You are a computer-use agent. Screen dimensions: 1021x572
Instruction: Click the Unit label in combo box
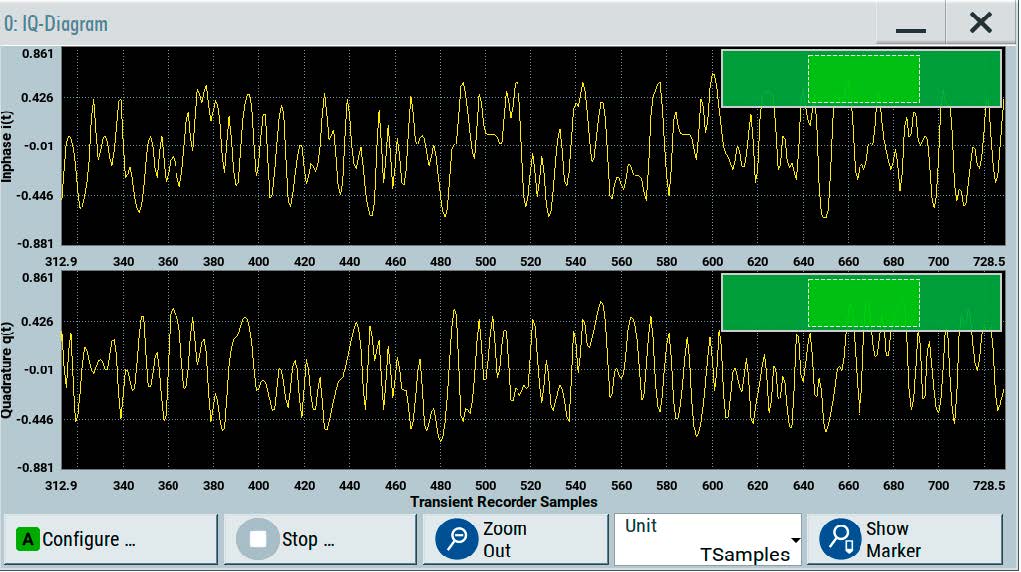(641, 526)
